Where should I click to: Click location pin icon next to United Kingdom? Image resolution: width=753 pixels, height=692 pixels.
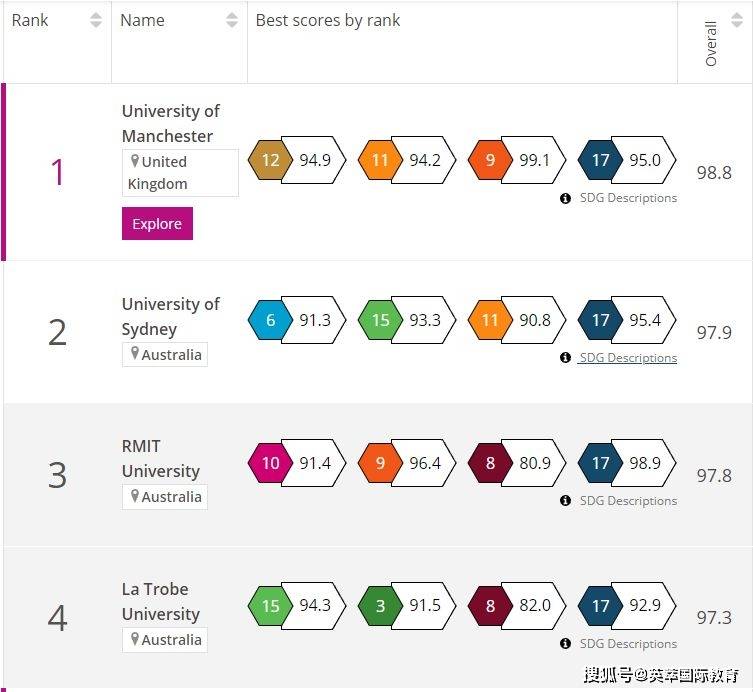click(134, 161)
